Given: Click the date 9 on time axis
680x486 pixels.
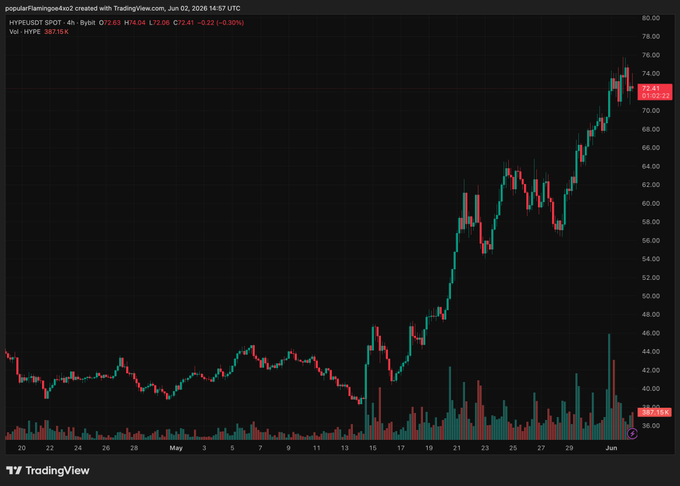Looking at the screenshot, I should point(288,448).
